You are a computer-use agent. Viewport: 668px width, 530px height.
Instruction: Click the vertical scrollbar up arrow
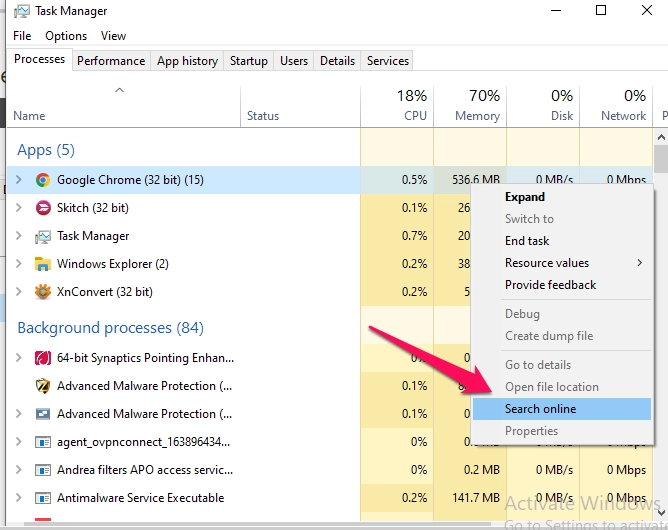click(661, 137)
